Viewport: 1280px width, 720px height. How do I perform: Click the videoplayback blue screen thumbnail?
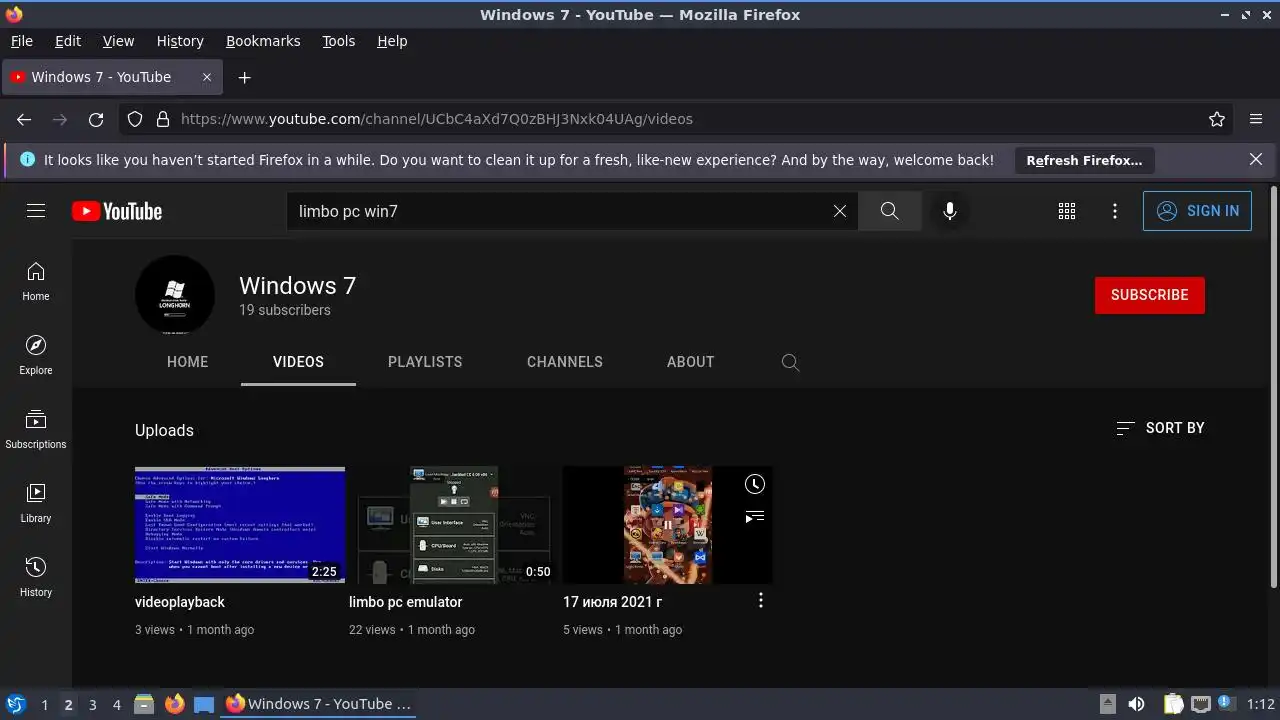[240, 525]
